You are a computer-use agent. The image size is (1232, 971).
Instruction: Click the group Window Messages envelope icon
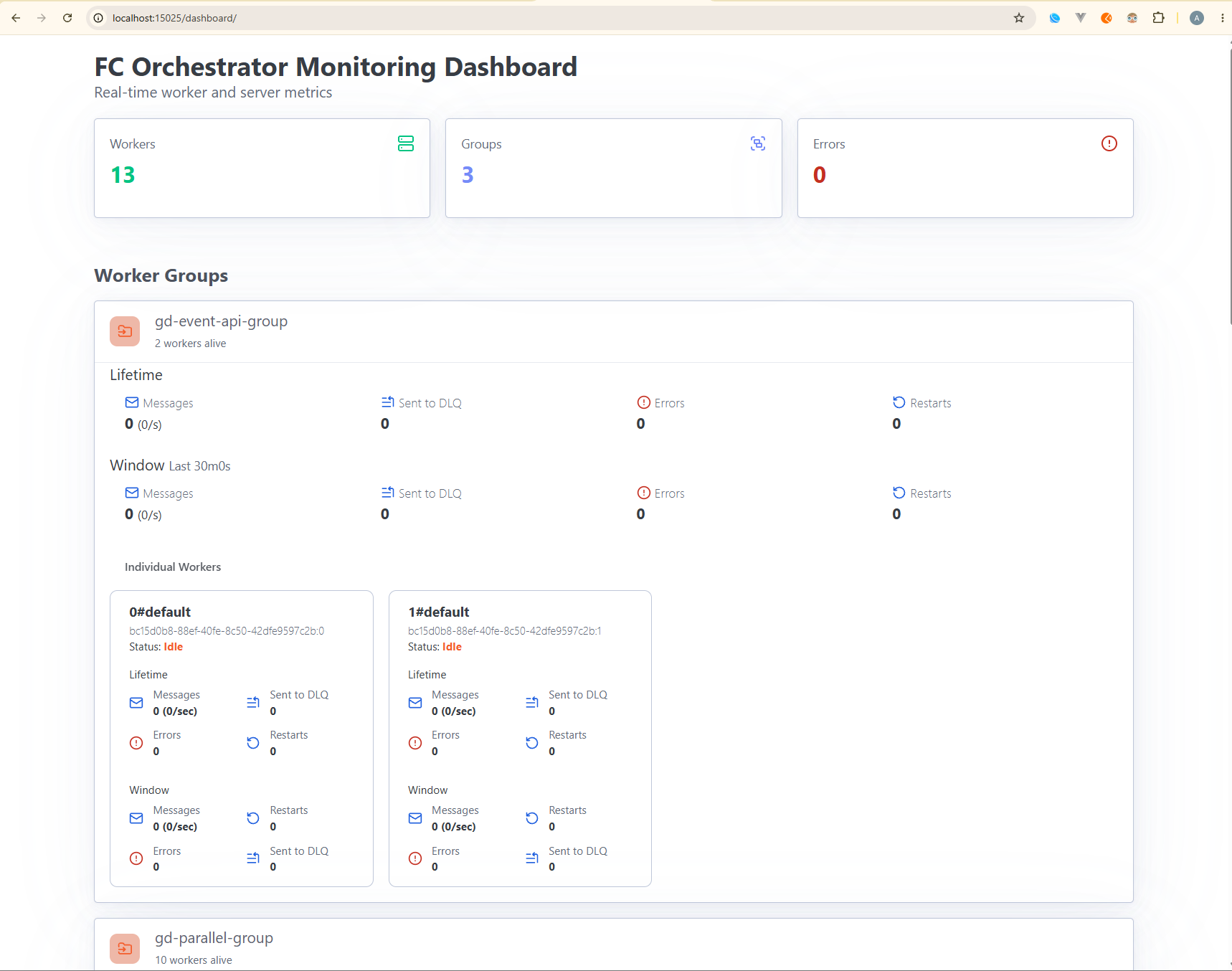tap(132, 493)
